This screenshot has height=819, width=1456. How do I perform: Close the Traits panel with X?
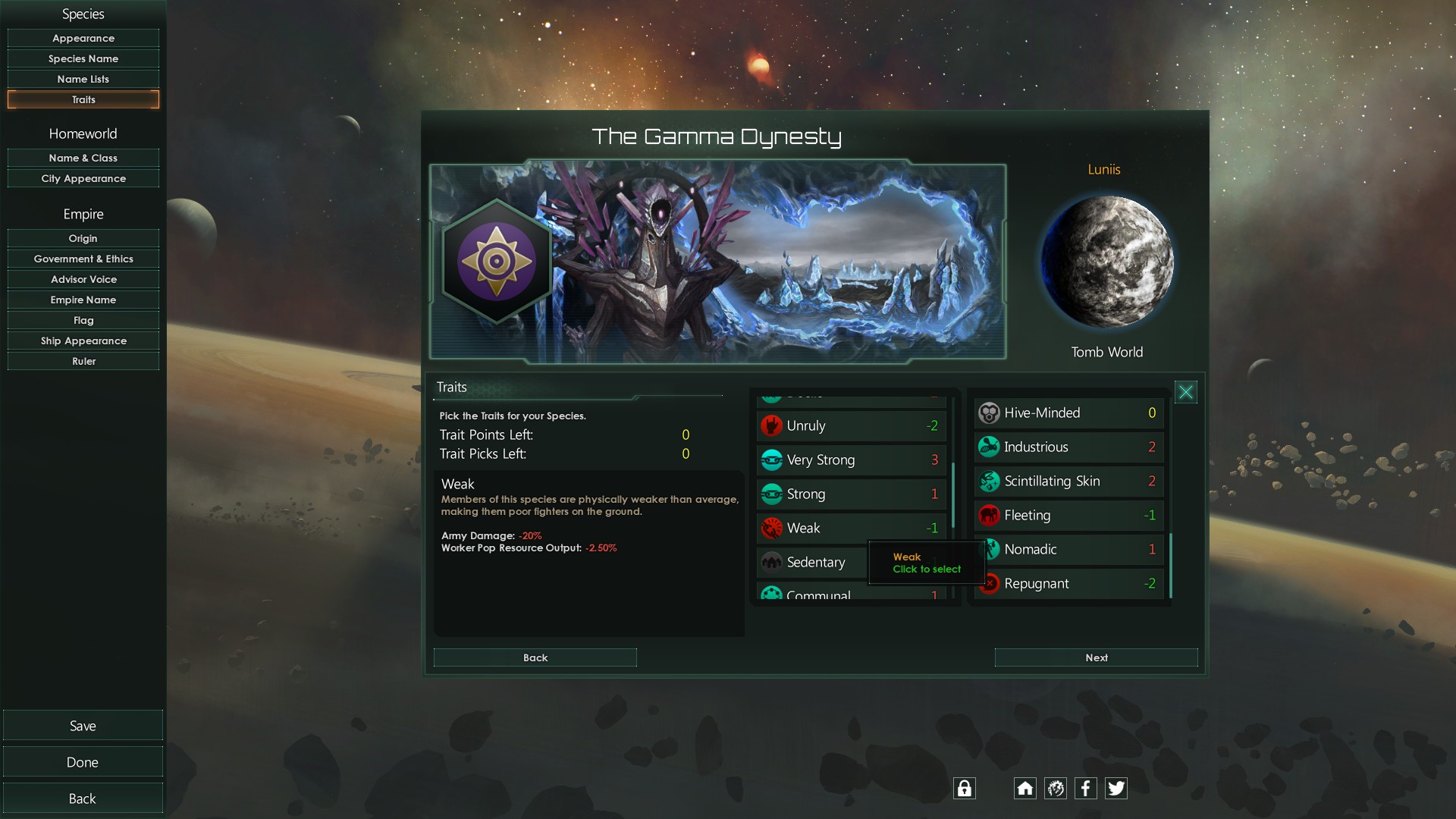[x=1185, y=392]
